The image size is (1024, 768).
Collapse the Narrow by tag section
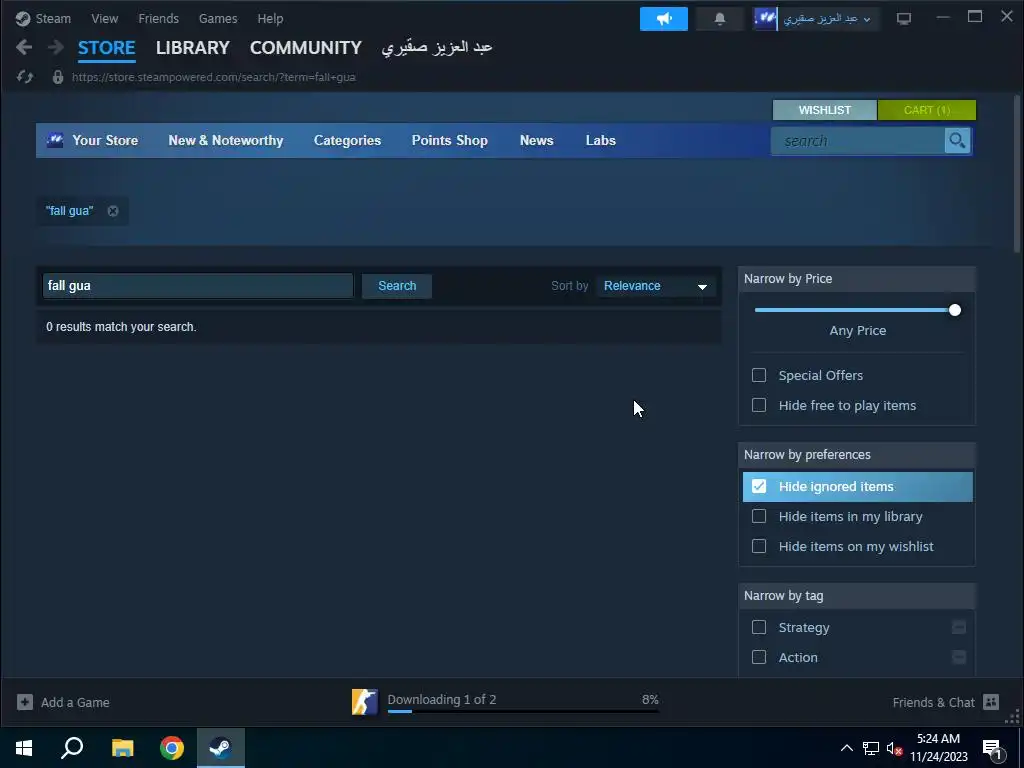[x=857, y=596]
